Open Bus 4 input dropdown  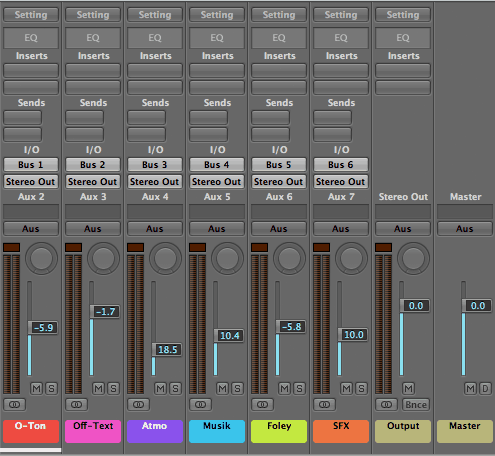click(217, 165)
